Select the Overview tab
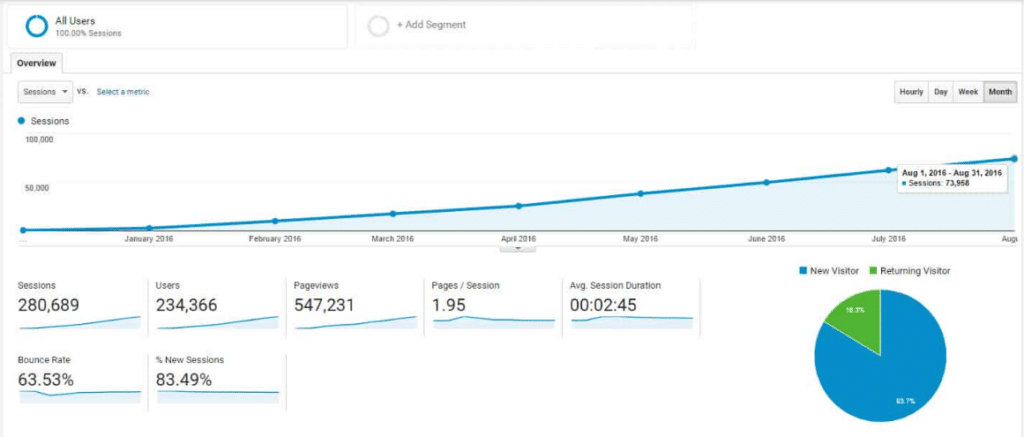 coord(37,63)
